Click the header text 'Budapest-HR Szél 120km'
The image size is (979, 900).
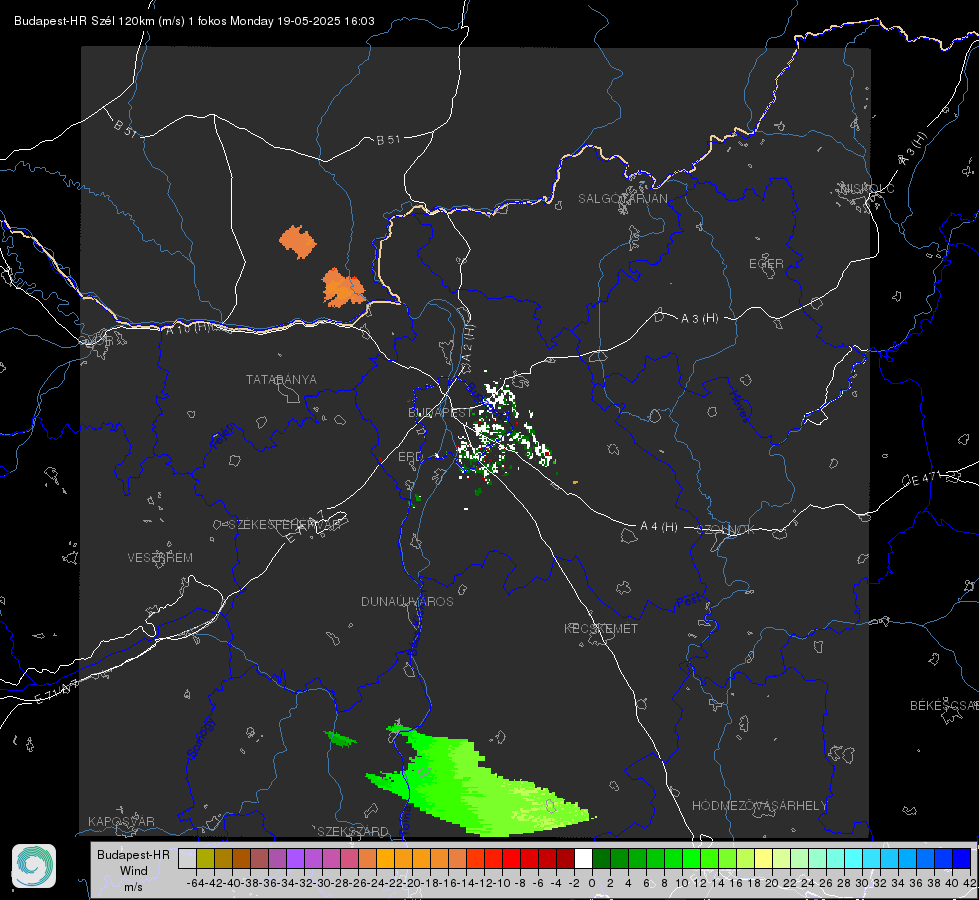(84, 21)
